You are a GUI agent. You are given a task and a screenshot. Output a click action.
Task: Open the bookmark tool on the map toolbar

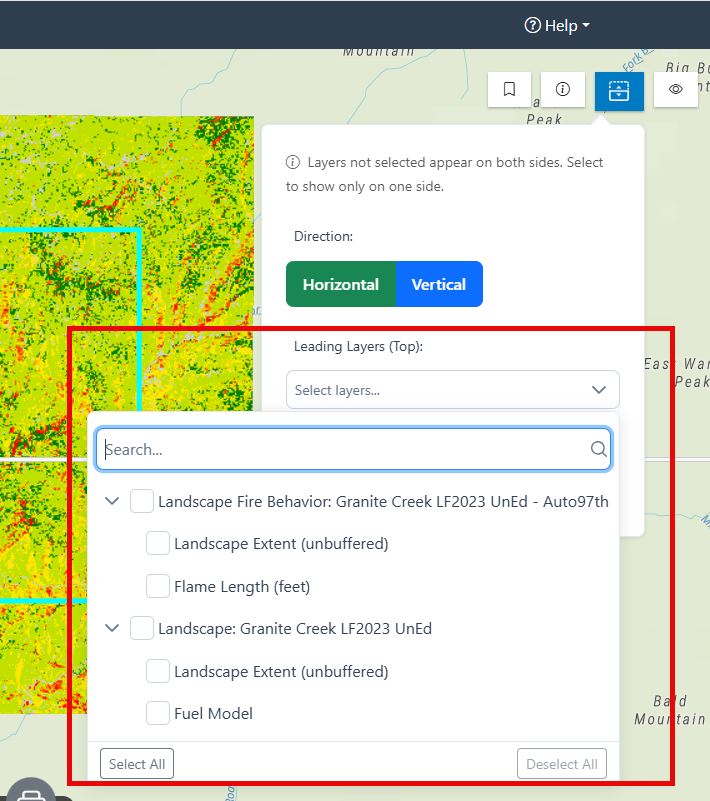pyautogui.click(x=509, y=89)
